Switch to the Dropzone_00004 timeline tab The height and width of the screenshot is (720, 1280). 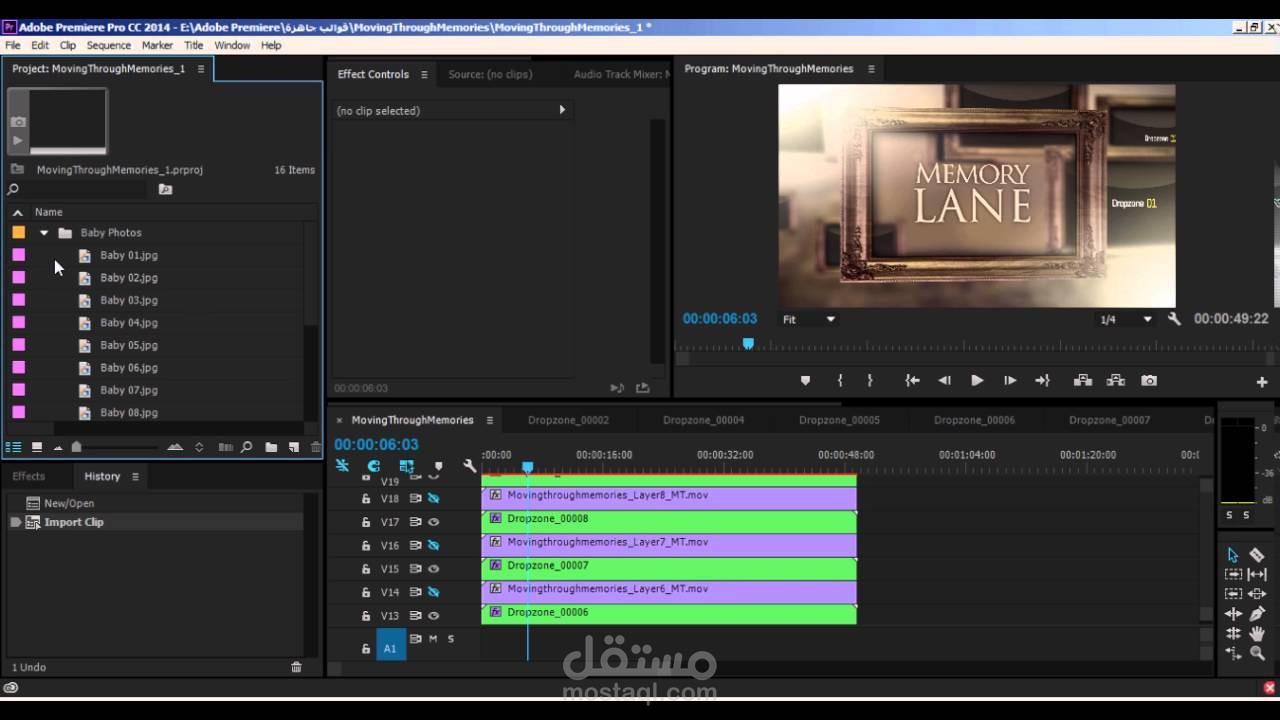pyautogui.click(x=703, y=420)
